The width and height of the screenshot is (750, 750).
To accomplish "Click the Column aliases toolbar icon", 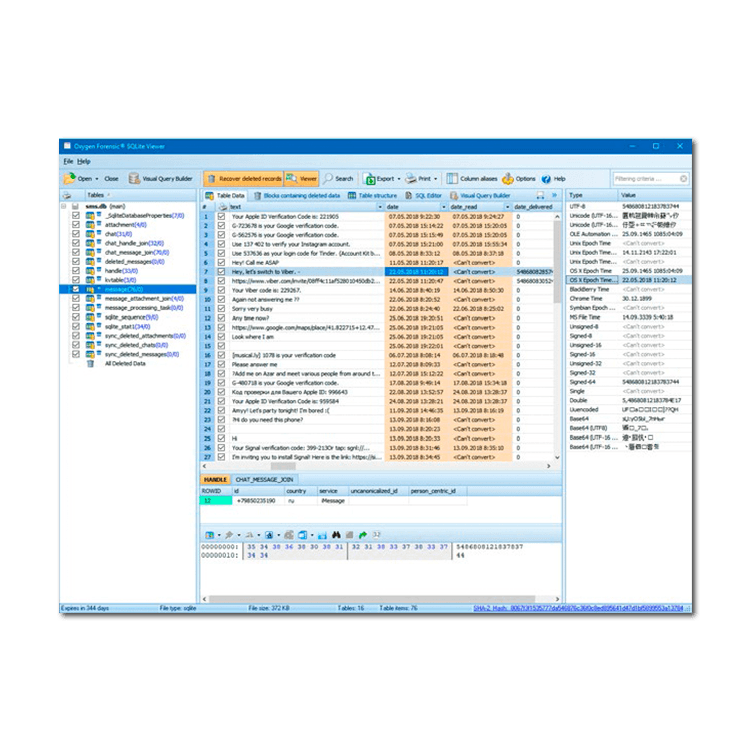I will [453, 179].
